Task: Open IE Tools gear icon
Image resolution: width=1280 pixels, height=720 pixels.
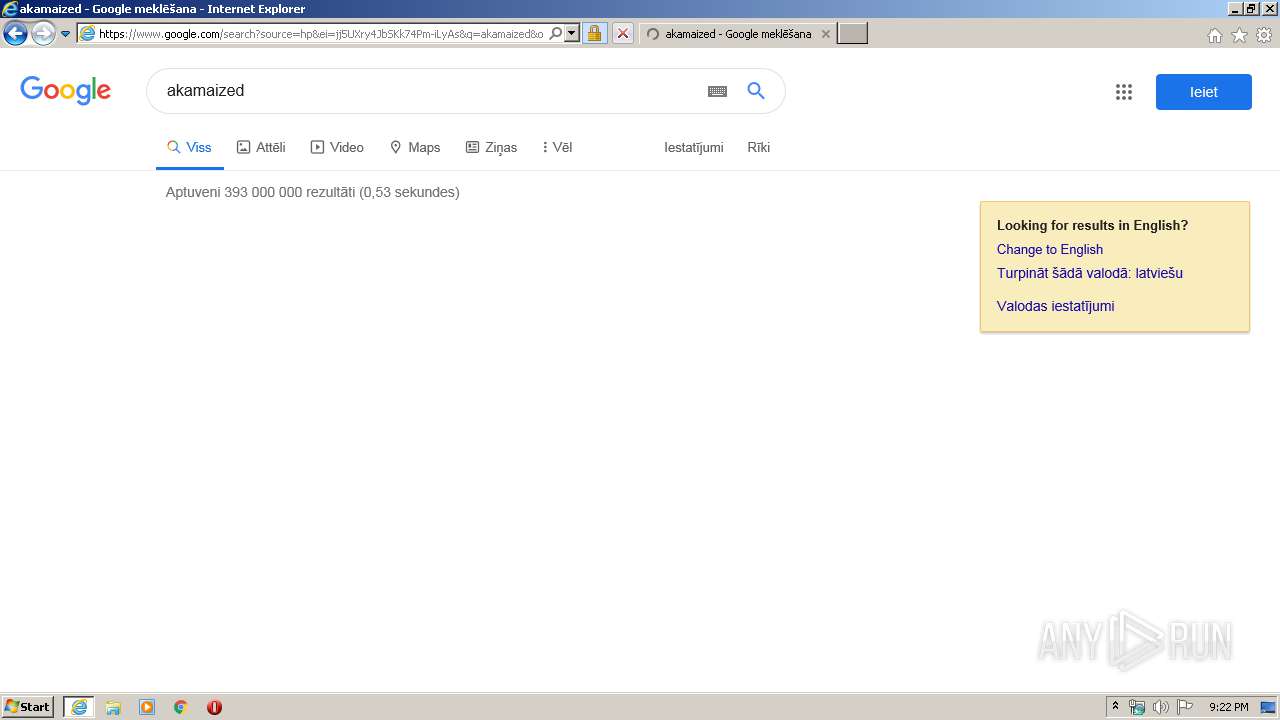Action: click(x=1264, y=35)
